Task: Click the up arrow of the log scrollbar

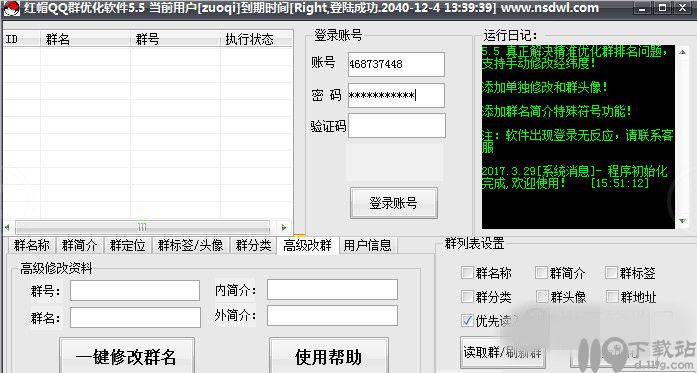Action: point(682,52)
